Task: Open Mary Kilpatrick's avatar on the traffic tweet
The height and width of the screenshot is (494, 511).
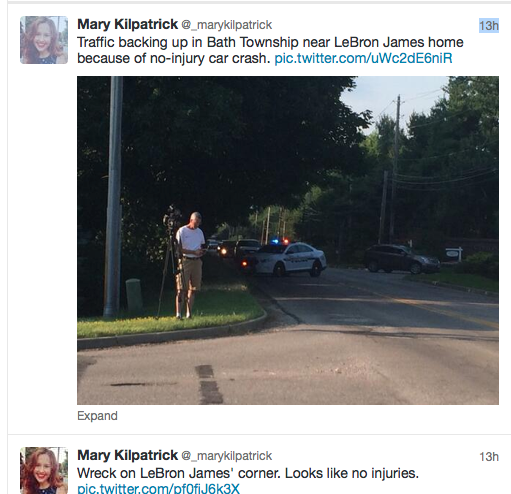Action: pyautogui.click(x=44, y=40)
